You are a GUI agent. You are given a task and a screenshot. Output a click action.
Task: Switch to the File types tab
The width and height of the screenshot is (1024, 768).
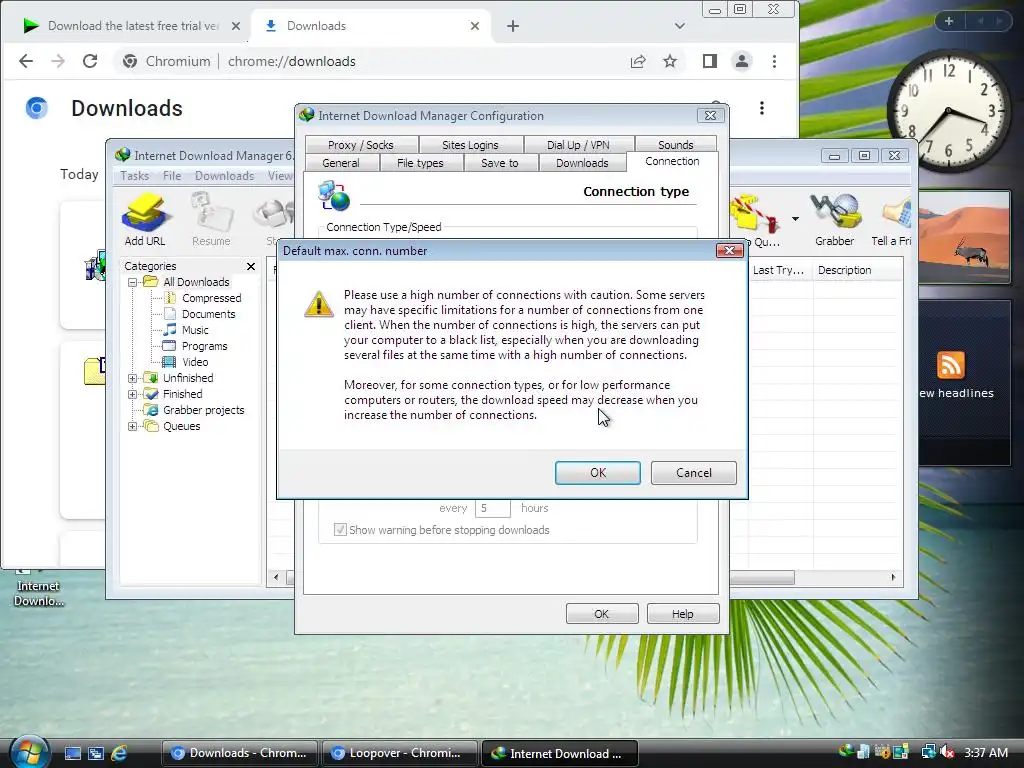click(x=421, y=163)
